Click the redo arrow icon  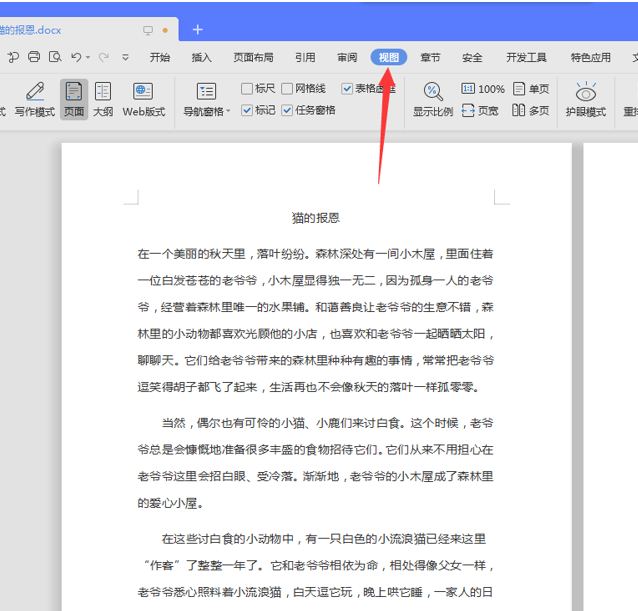(104, 57)
